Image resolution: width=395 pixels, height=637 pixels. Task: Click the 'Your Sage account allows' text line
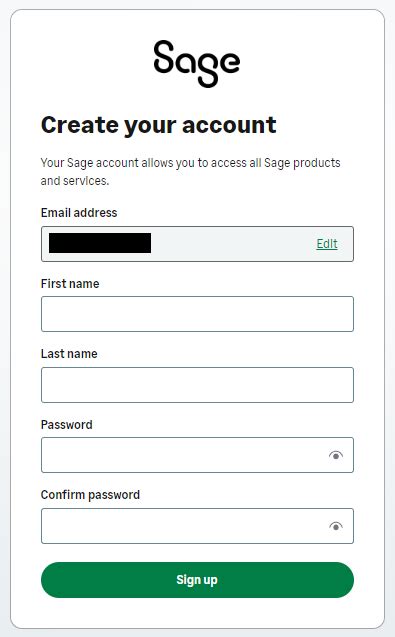click(191, 163)
